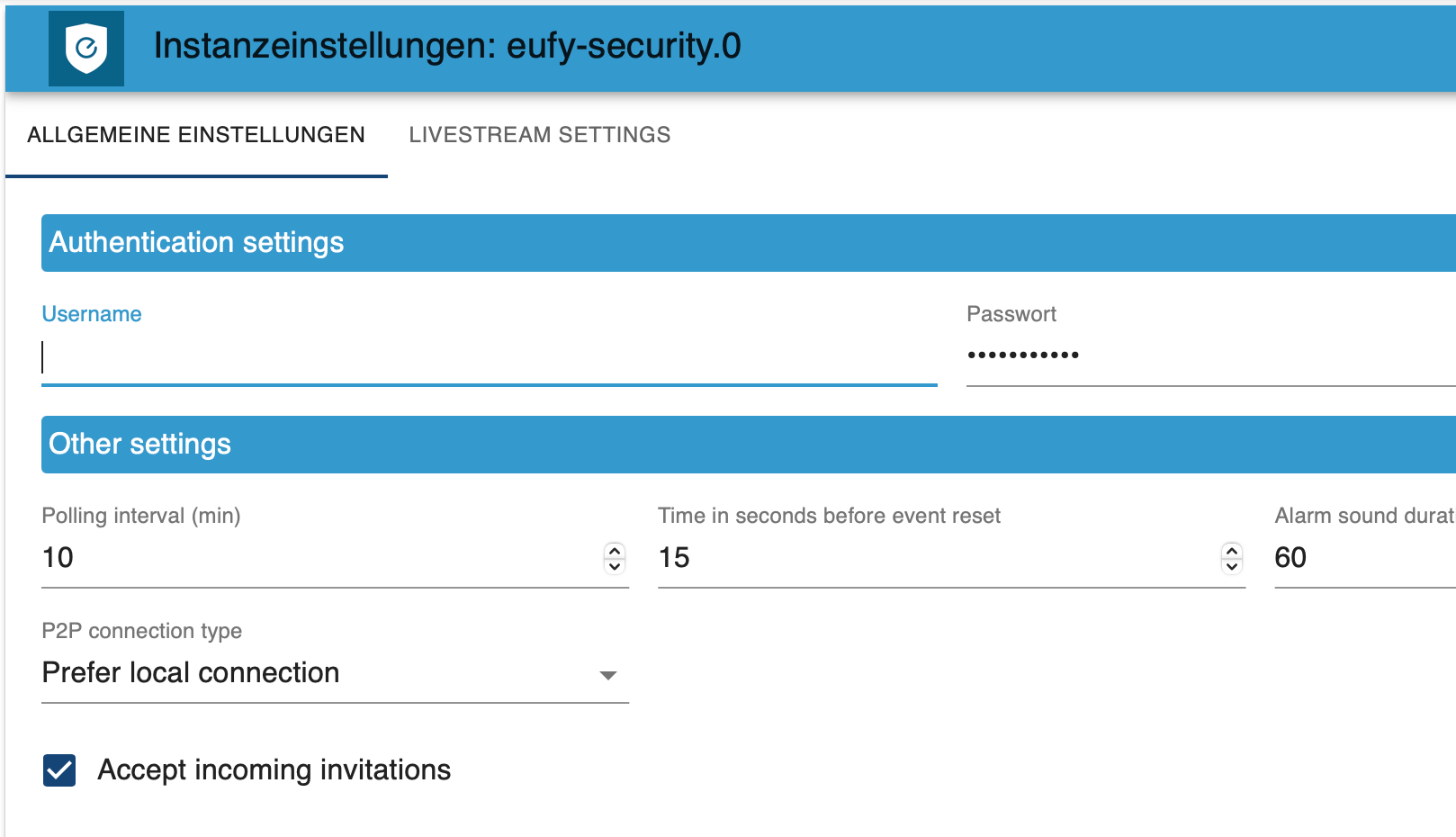The image size is (1456, 837).
Task: Open the Livestream Settings tab
Action: point(540,135)
